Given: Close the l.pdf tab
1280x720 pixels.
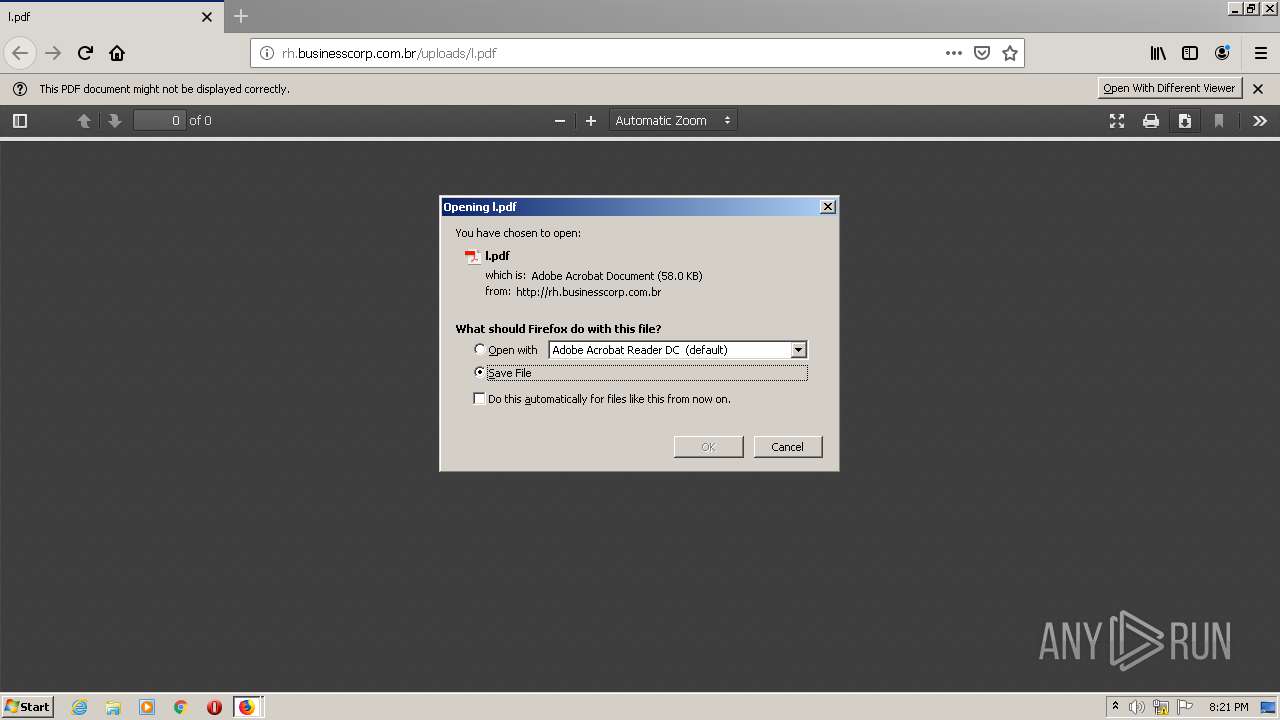Looking at the screenshot, I should tap(207, 17).
